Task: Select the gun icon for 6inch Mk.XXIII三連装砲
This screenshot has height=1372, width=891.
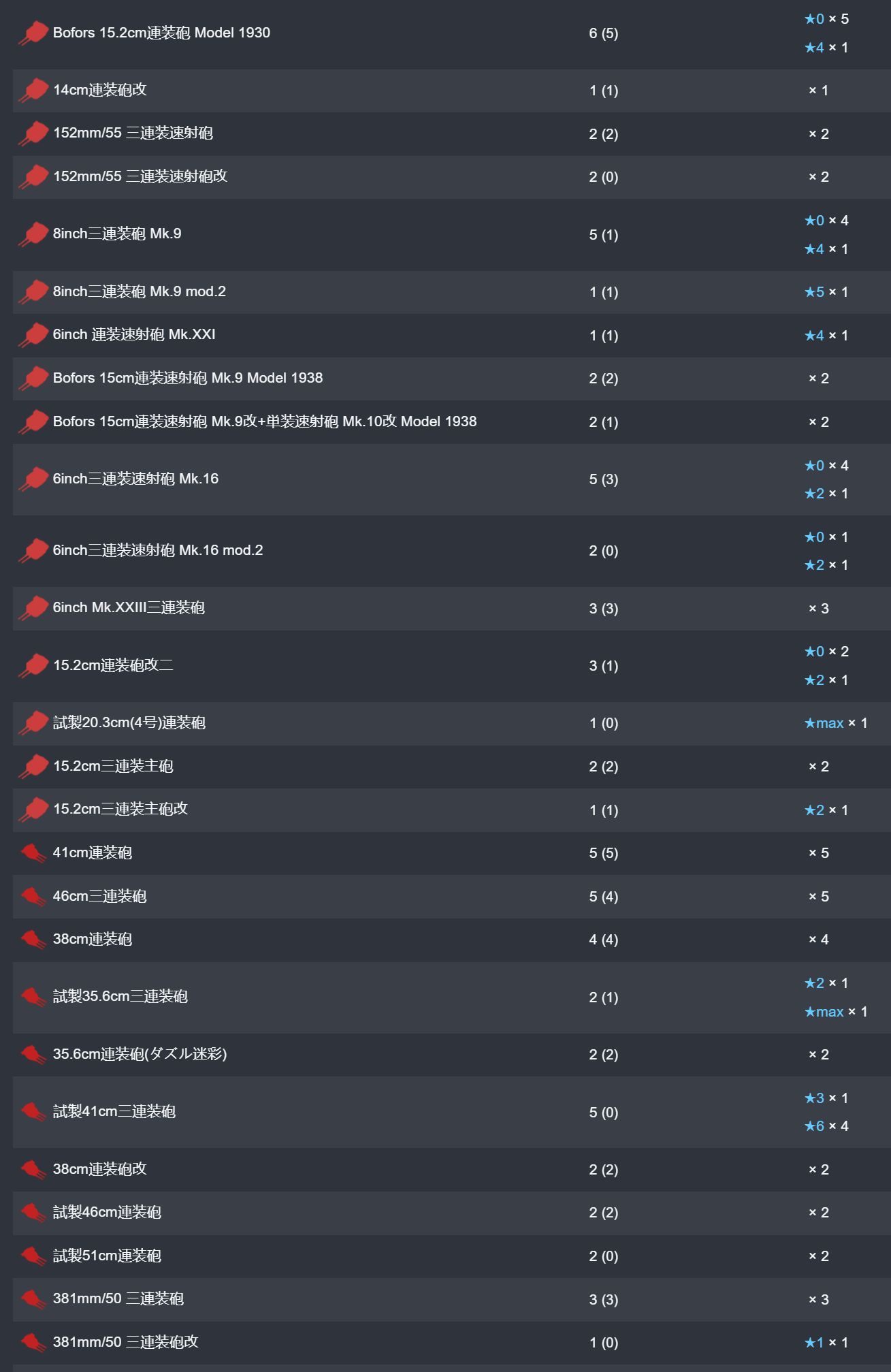Action: point(33,608)
